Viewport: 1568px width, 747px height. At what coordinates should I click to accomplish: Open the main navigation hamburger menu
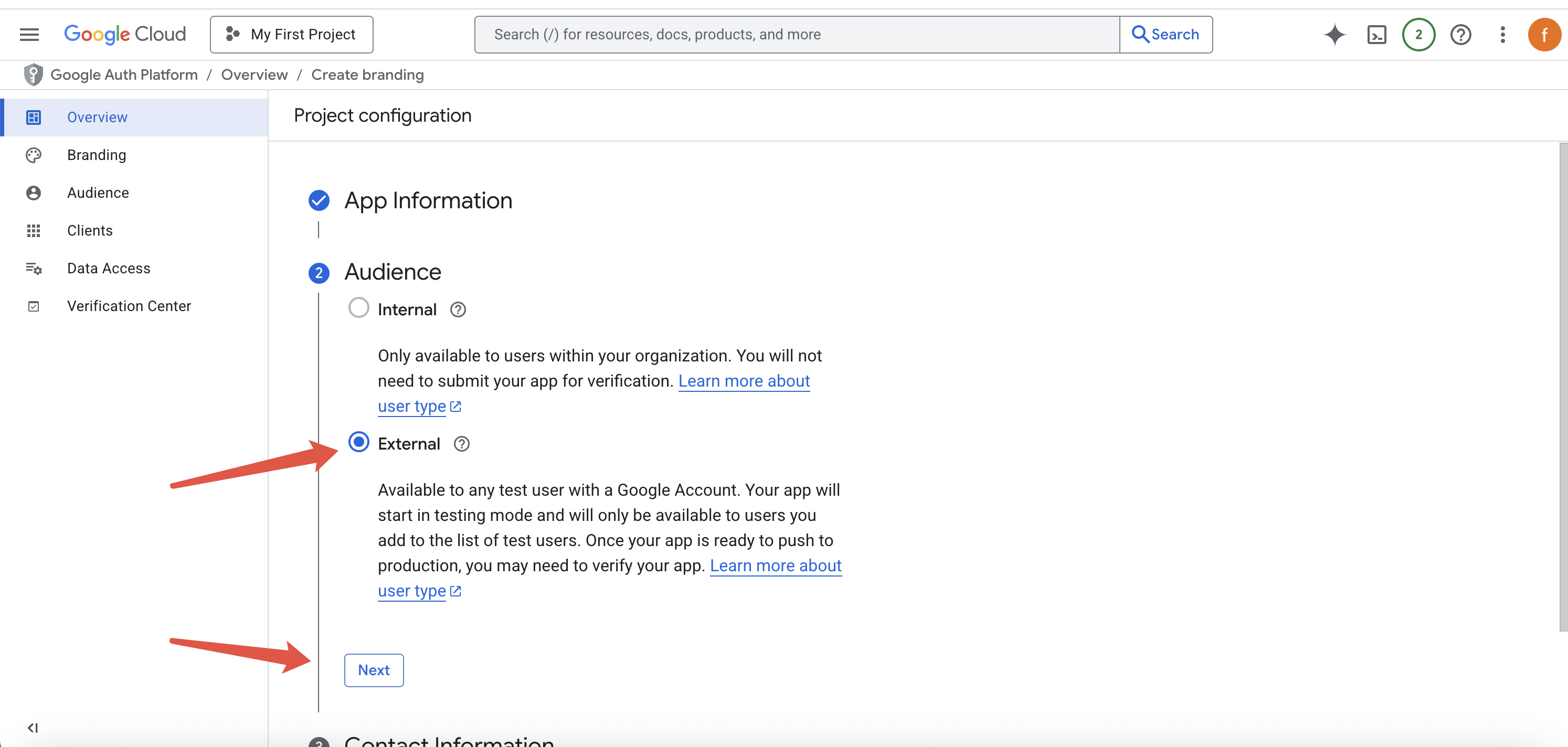[x=29, y=35]
